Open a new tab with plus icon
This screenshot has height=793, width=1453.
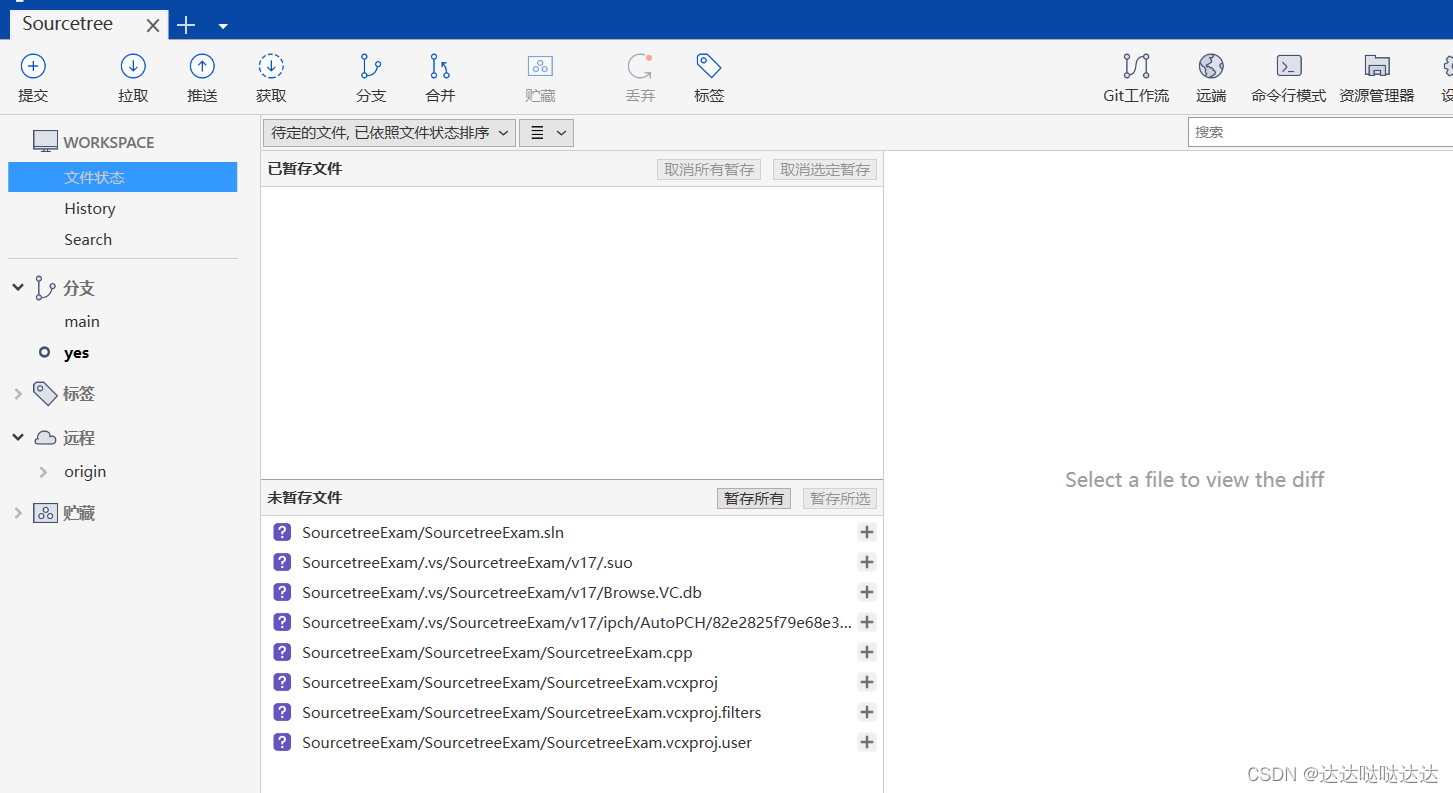click(186, 25)
